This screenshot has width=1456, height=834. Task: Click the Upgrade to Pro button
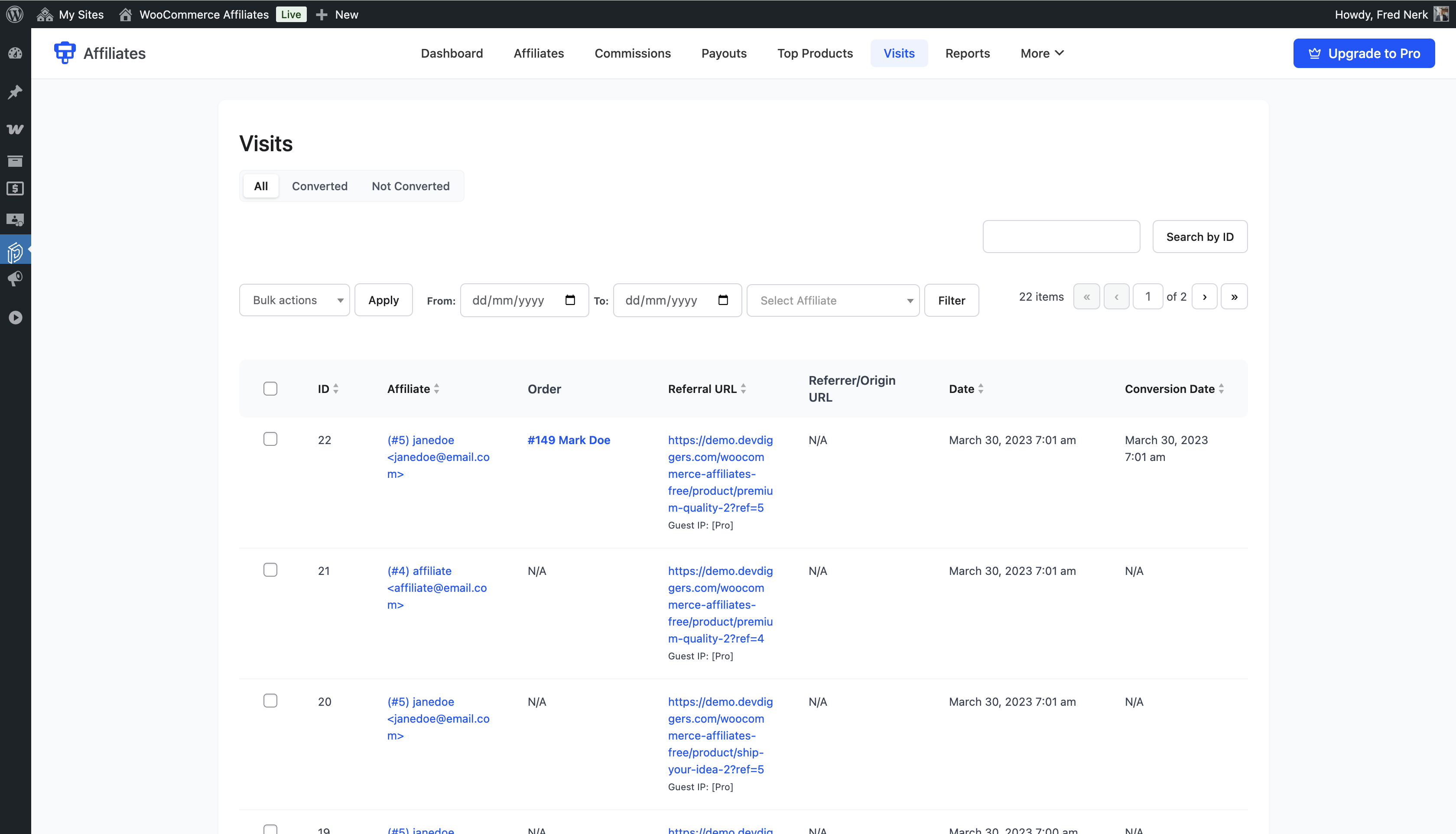point(1364,53)
